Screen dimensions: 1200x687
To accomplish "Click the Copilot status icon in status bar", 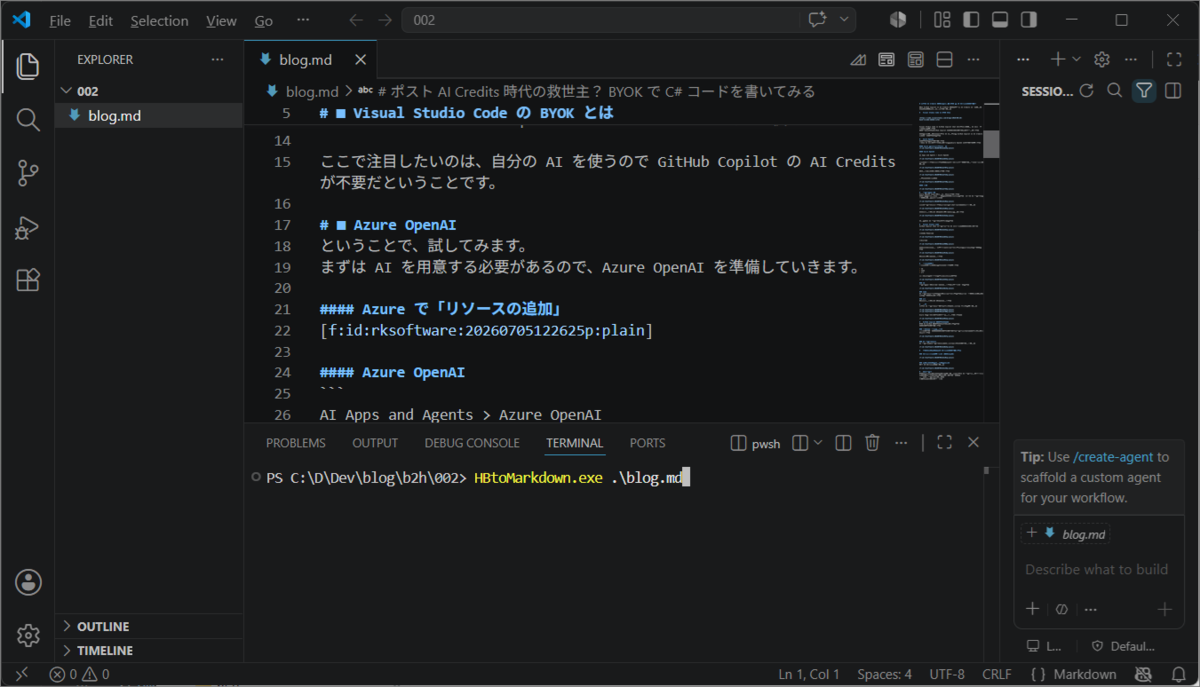I will 1144,674.
